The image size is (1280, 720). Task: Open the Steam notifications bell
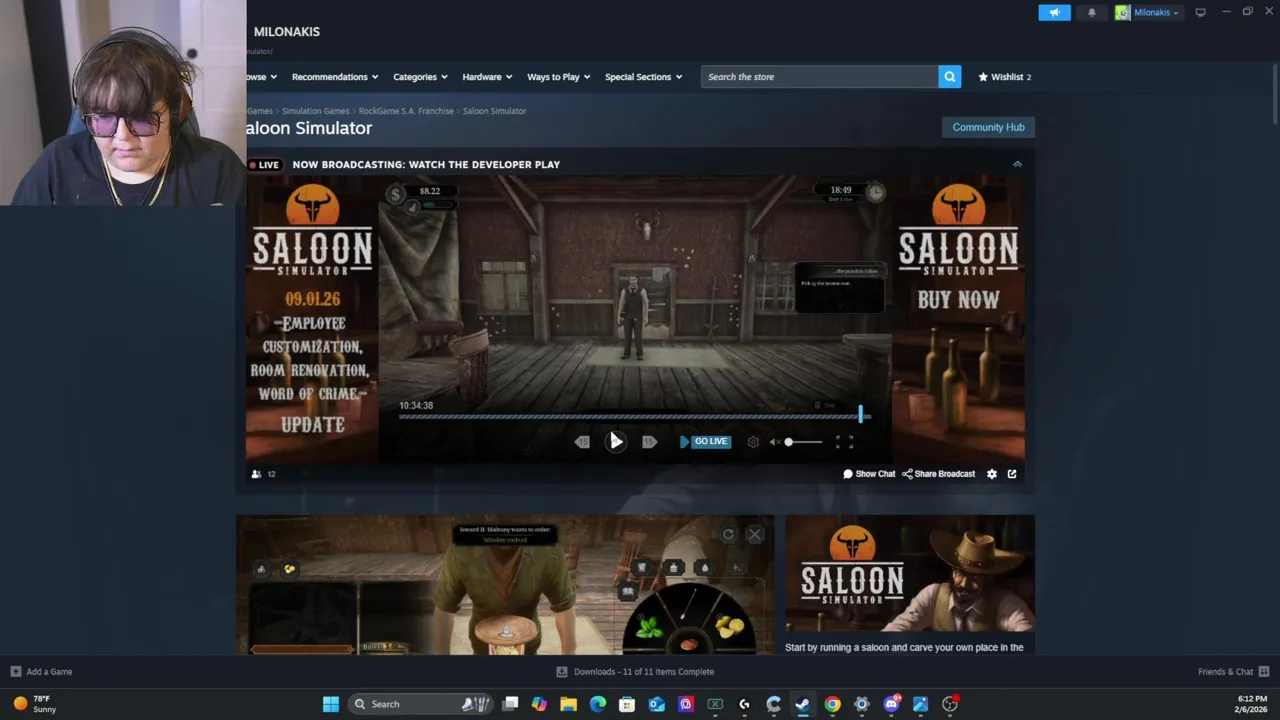[x=1091, y=12]
